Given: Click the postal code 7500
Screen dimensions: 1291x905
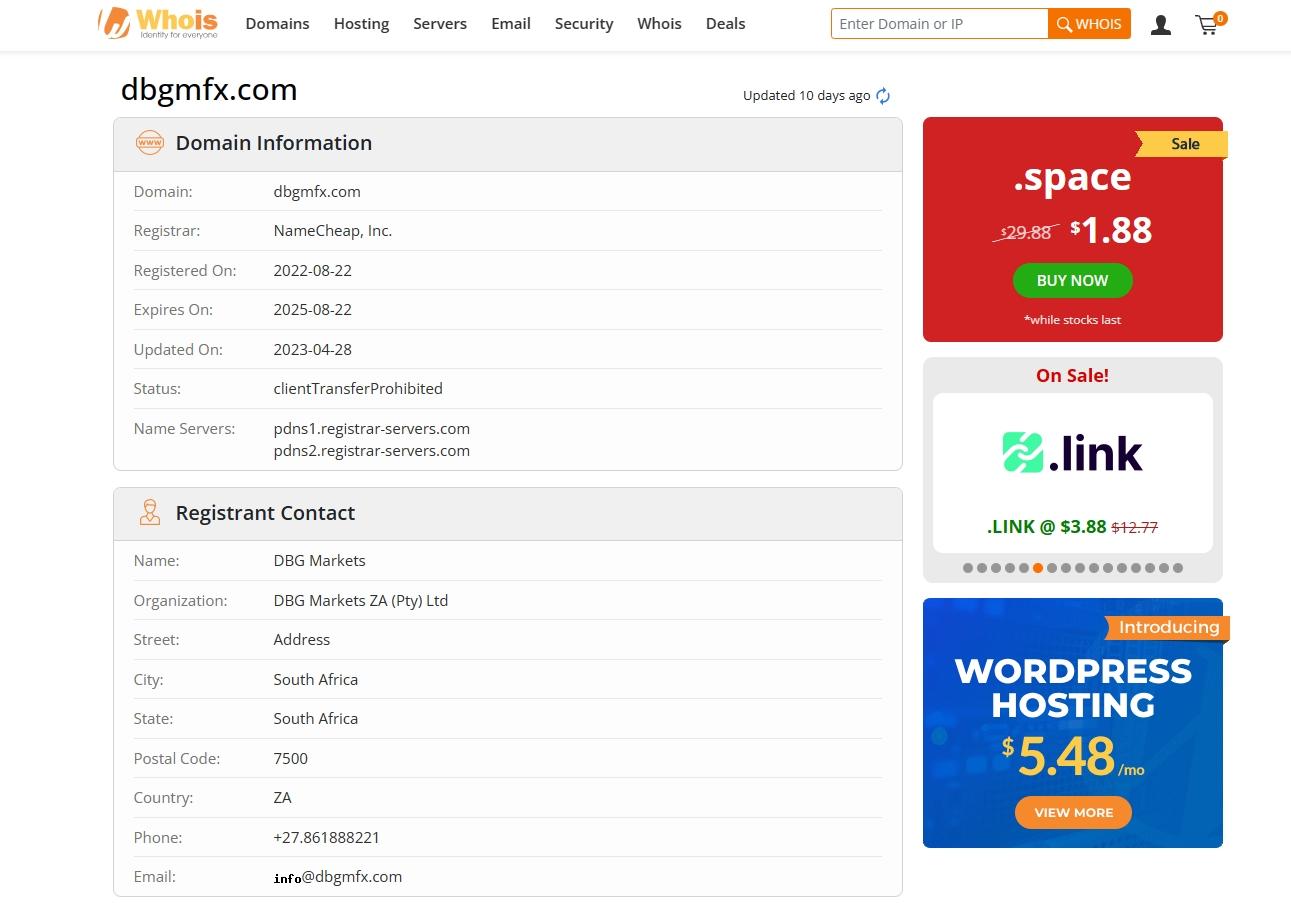Looking at the screenshot, I should [291, 759].
